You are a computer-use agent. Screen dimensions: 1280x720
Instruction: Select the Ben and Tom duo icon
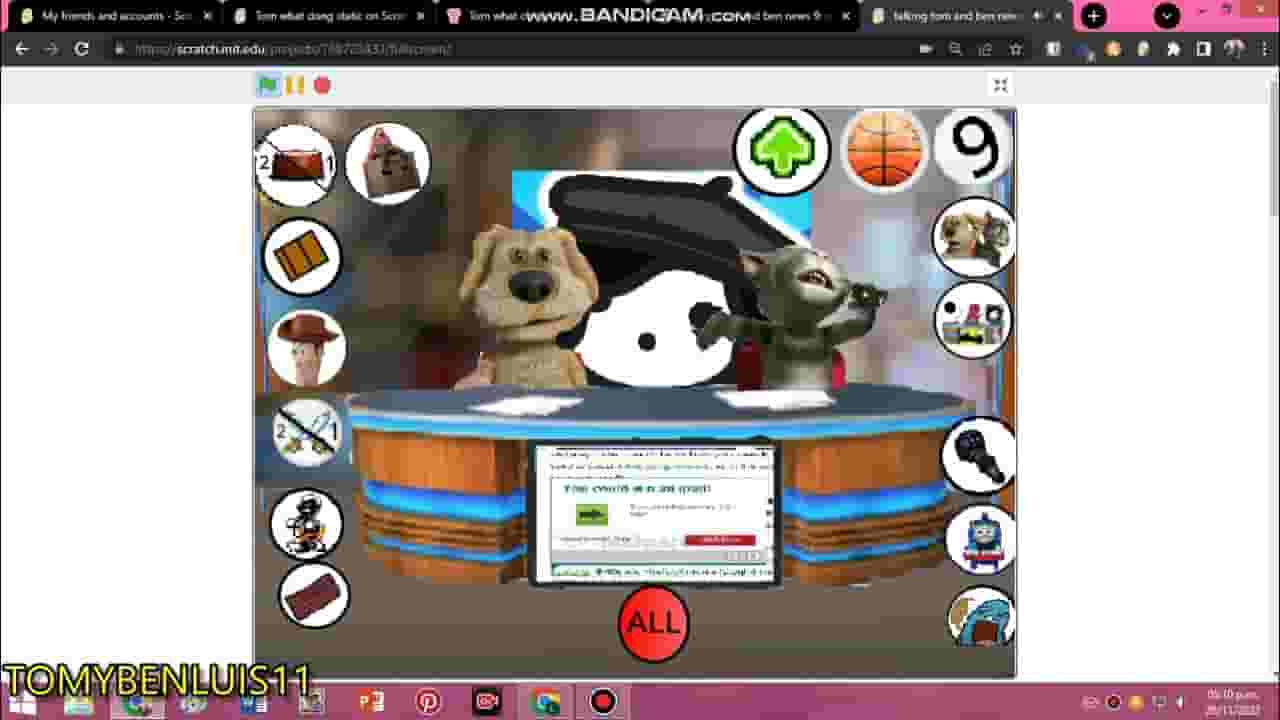click(x=973, y=237)
